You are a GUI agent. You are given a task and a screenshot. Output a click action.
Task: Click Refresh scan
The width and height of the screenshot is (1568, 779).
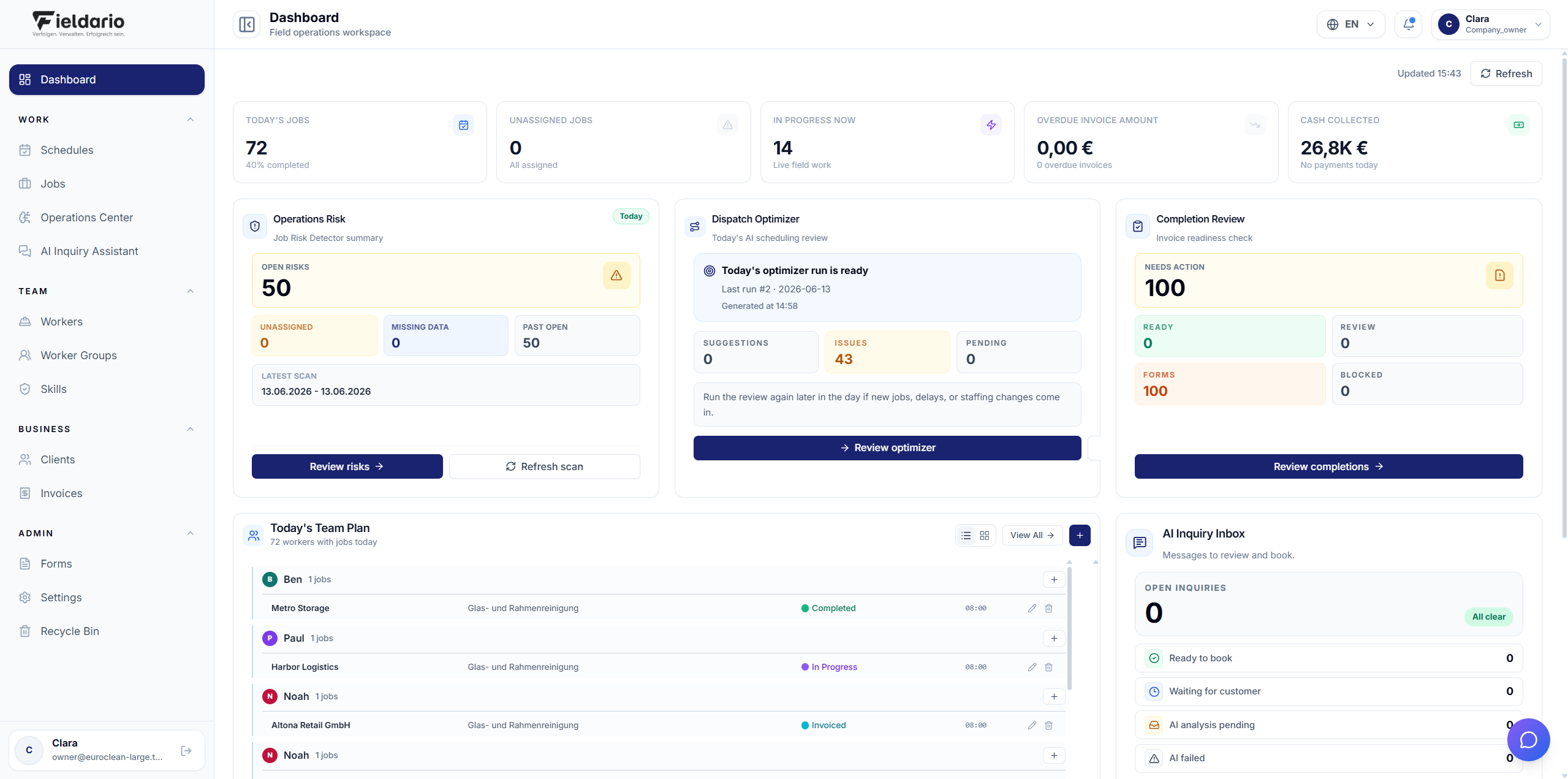coord(544,466)
